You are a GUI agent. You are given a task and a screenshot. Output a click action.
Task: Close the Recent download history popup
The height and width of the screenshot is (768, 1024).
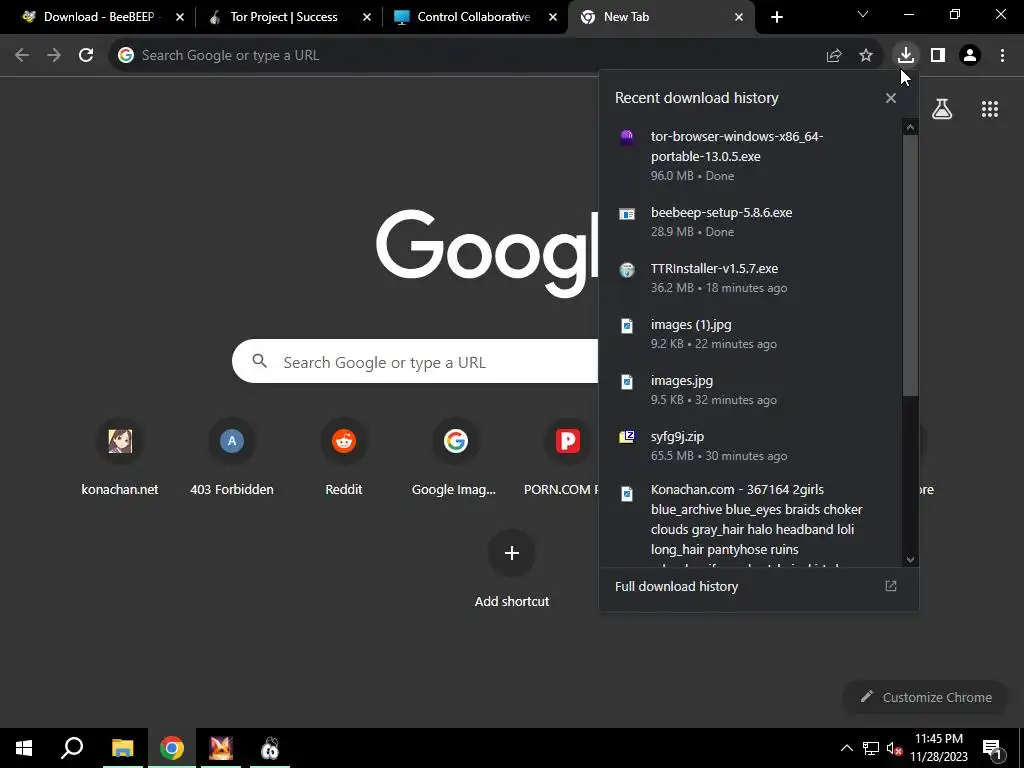pos(891,98)
